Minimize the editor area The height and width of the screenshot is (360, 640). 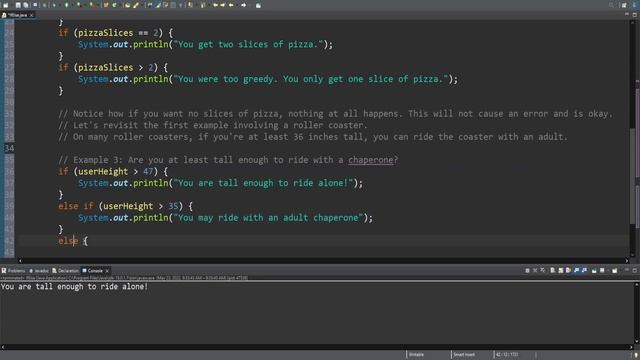click(x=627, y=14)
